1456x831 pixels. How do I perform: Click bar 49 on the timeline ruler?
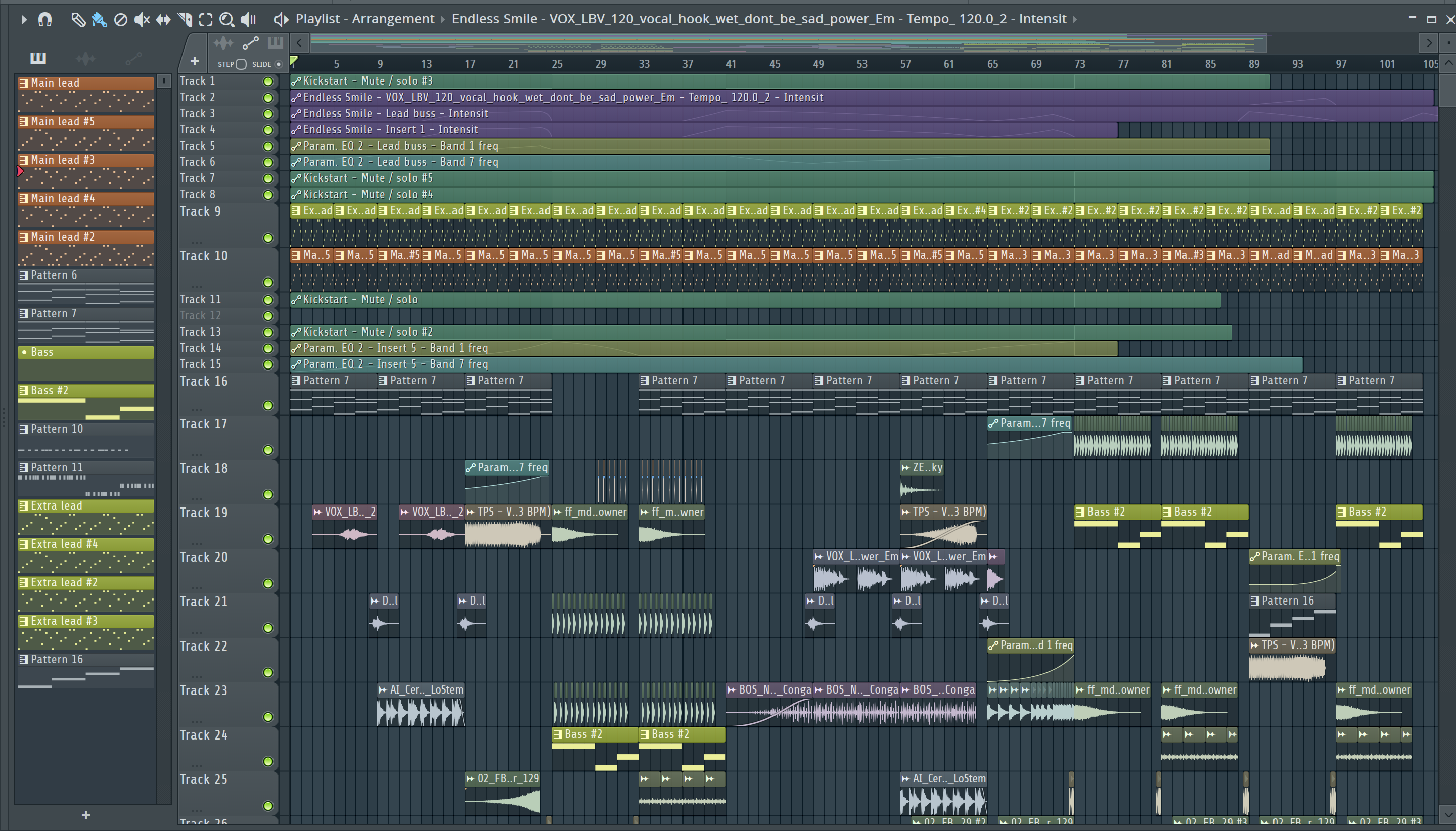click(x=818, y=64)
